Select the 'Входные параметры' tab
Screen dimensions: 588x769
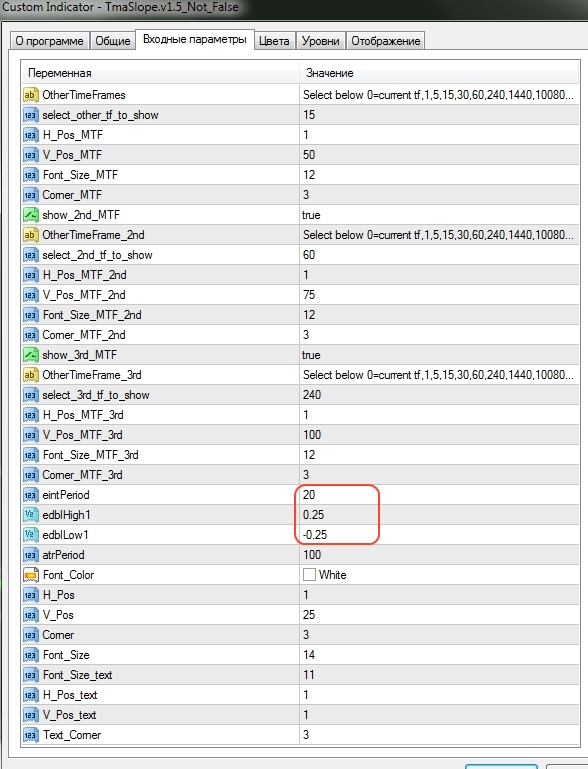[x=195, y=40]
